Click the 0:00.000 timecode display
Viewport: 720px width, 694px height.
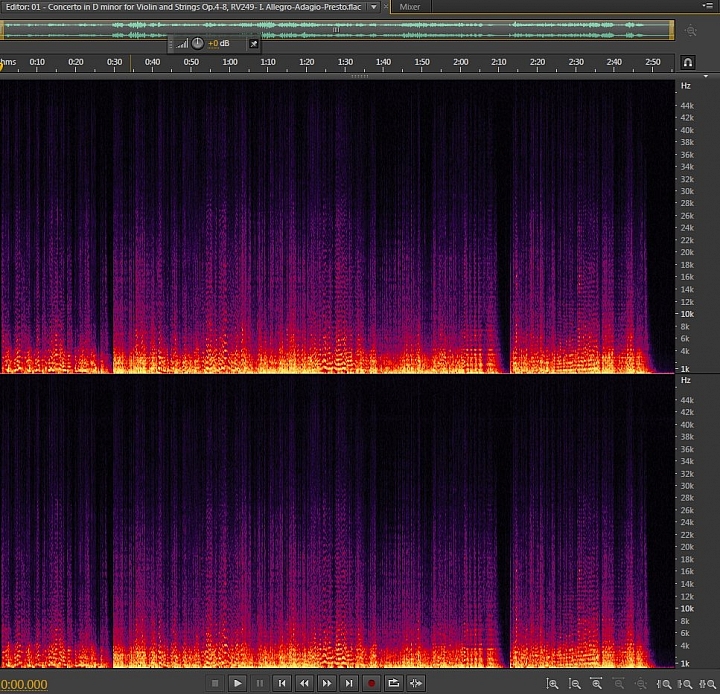(24, 684)
